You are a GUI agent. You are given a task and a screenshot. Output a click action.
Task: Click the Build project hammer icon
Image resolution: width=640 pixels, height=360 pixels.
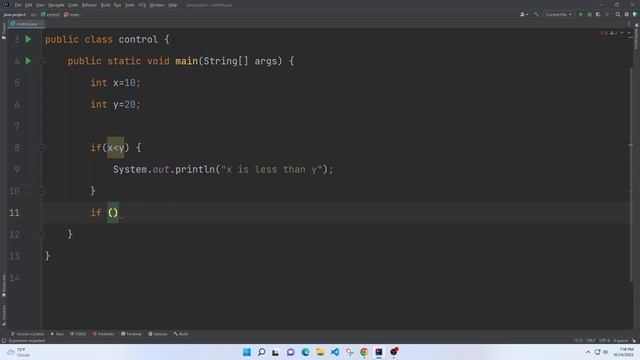pos(537,14)
